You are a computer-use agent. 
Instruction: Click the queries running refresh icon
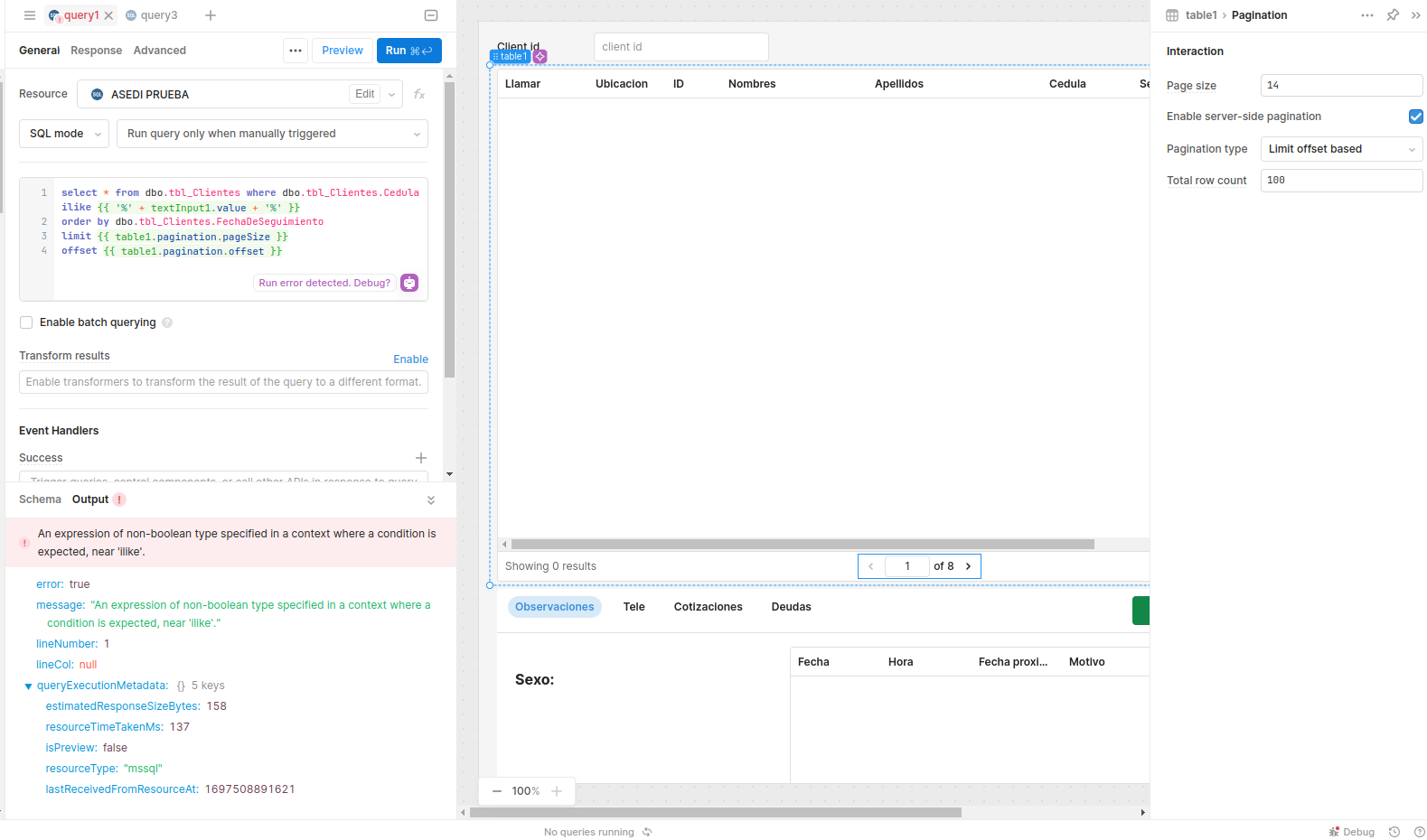click(647, 832)
